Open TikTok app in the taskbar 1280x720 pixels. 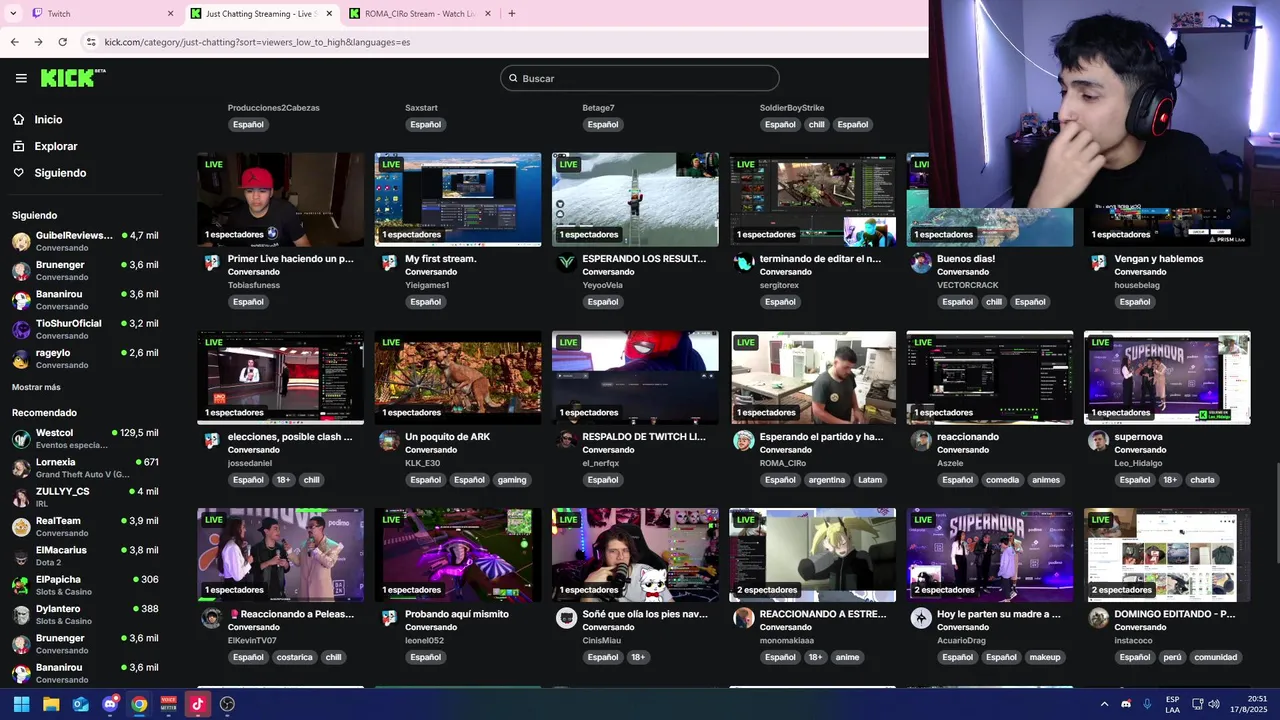tap(198, 704)
